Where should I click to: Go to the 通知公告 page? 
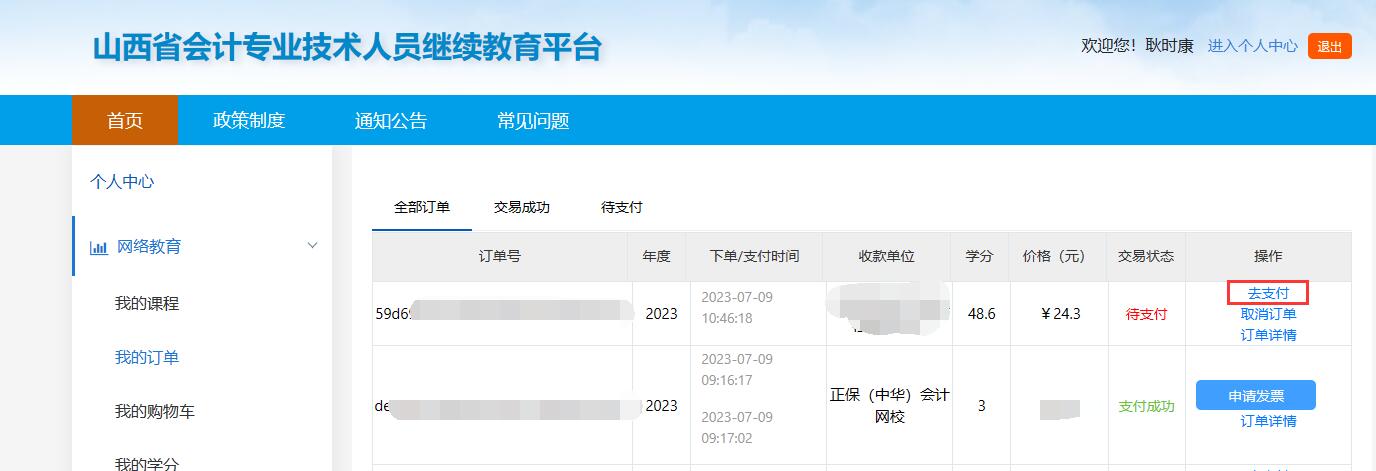click(x=391, y=121)
